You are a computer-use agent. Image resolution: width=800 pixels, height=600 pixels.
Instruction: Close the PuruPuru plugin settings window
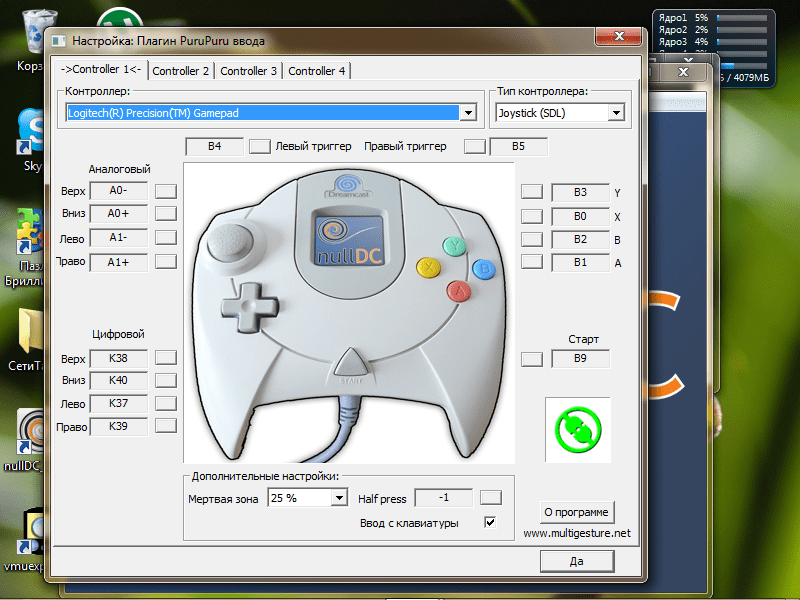click(619, 36)
